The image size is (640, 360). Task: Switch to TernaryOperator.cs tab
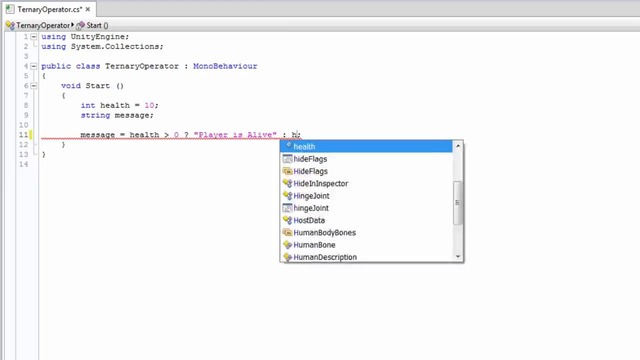pos(49,9)
